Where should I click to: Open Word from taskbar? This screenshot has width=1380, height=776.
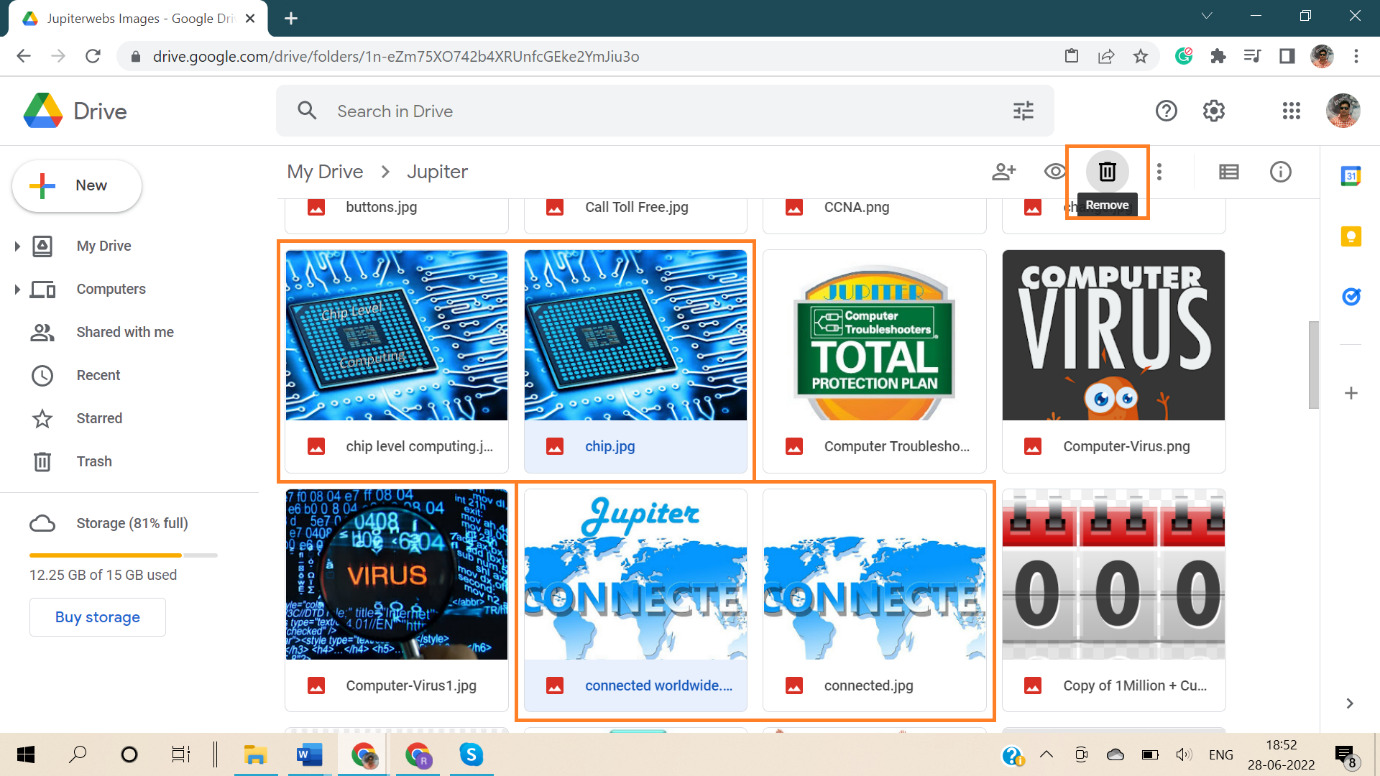coord(310,754)
